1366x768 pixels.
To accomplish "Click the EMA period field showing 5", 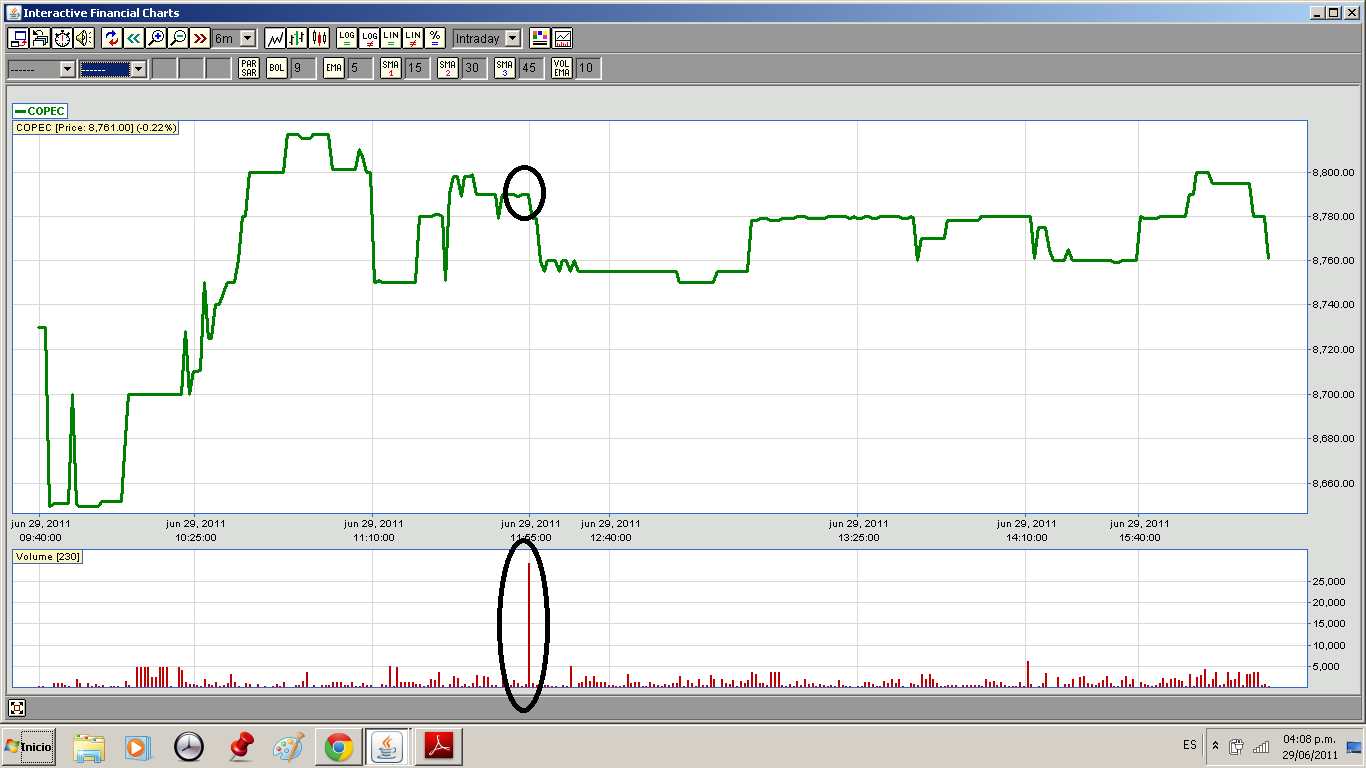I will click(x=360, y=68).
